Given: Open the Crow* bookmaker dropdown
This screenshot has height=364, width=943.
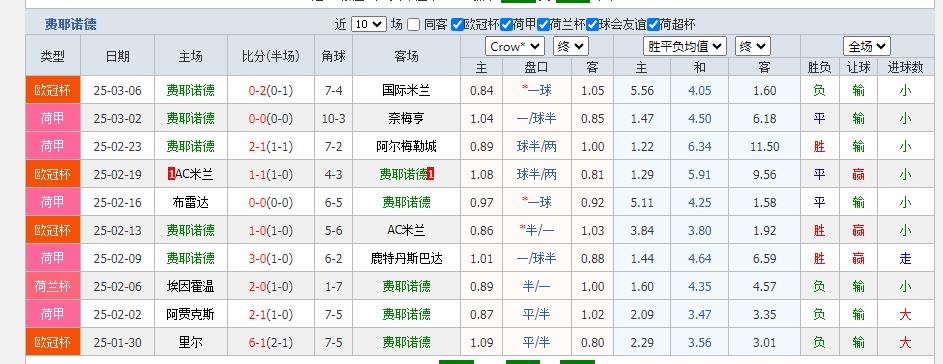Looking at the screenshot, I should [x=515, y=46].
